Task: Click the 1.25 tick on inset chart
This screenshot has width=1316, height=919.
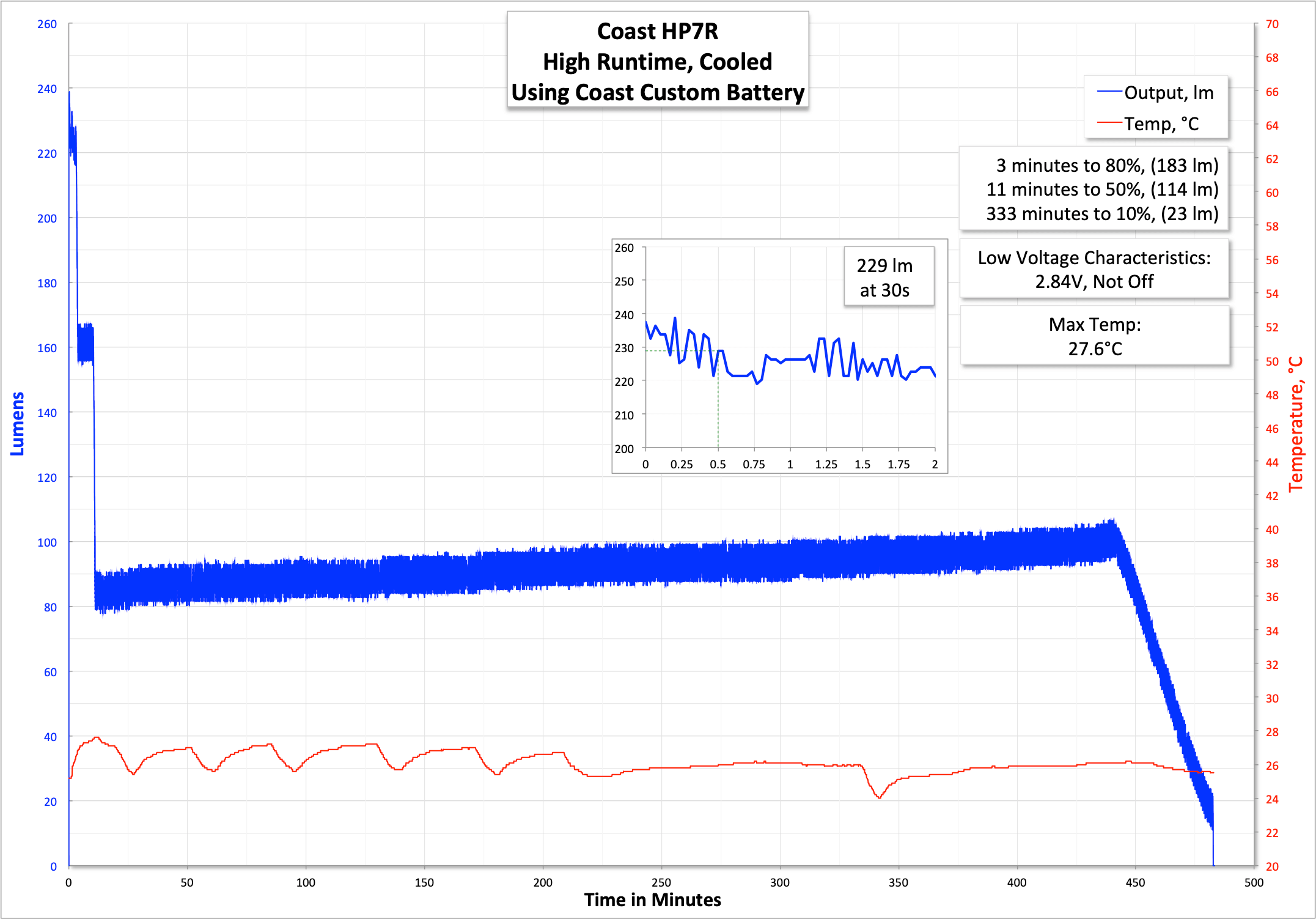Action: coord(826,465)
